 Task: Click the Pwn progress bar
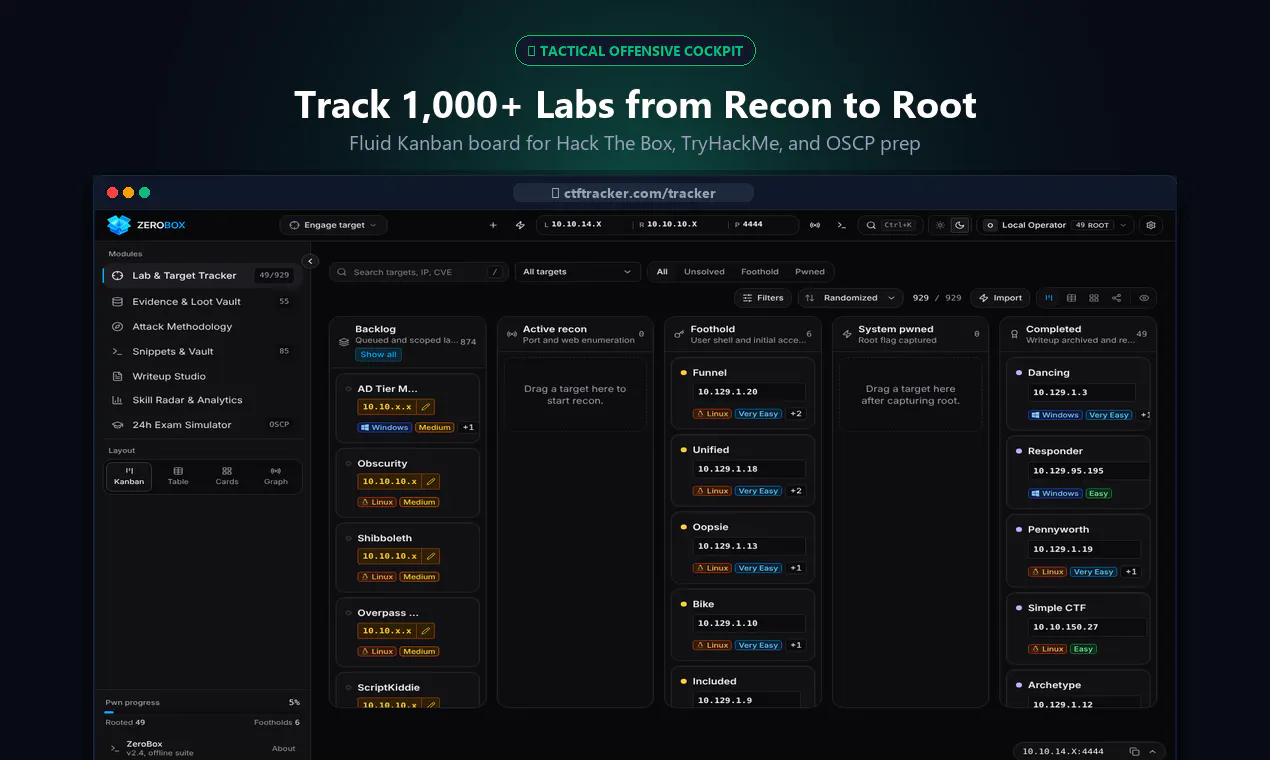click(x=202, y=712)
